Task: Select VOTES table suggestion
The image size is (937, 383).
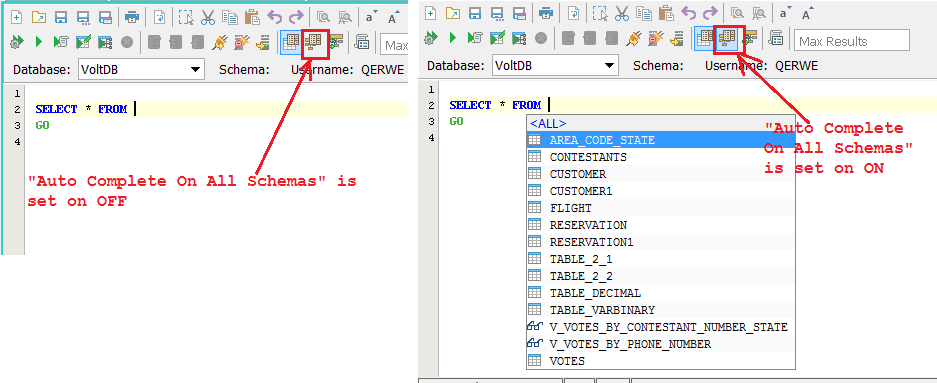Action: point(660,361)
